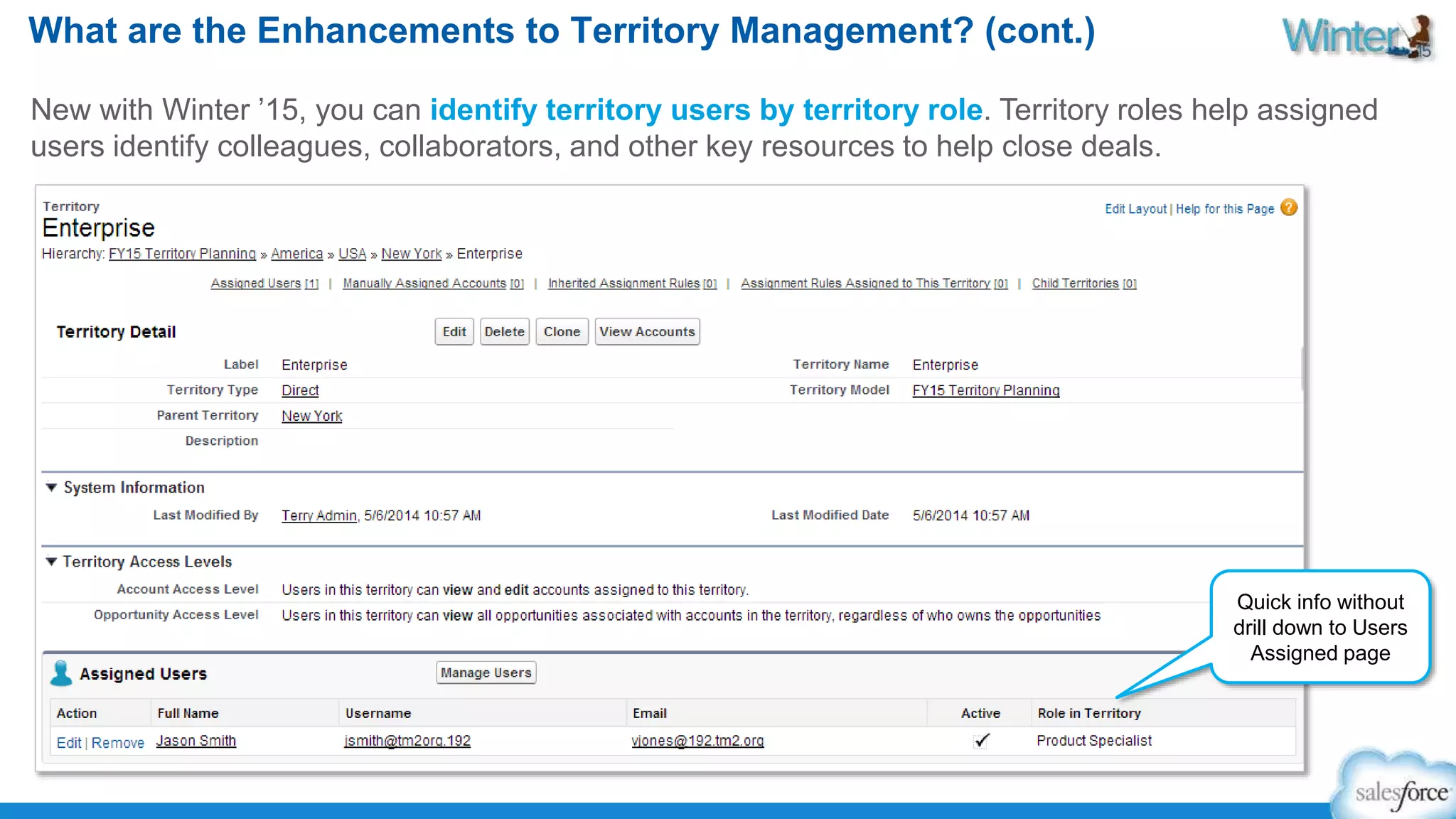Screen dimensions: 1456x819
Task: Click the Active checkmark for Jason Smith
Action: (981, 741)
